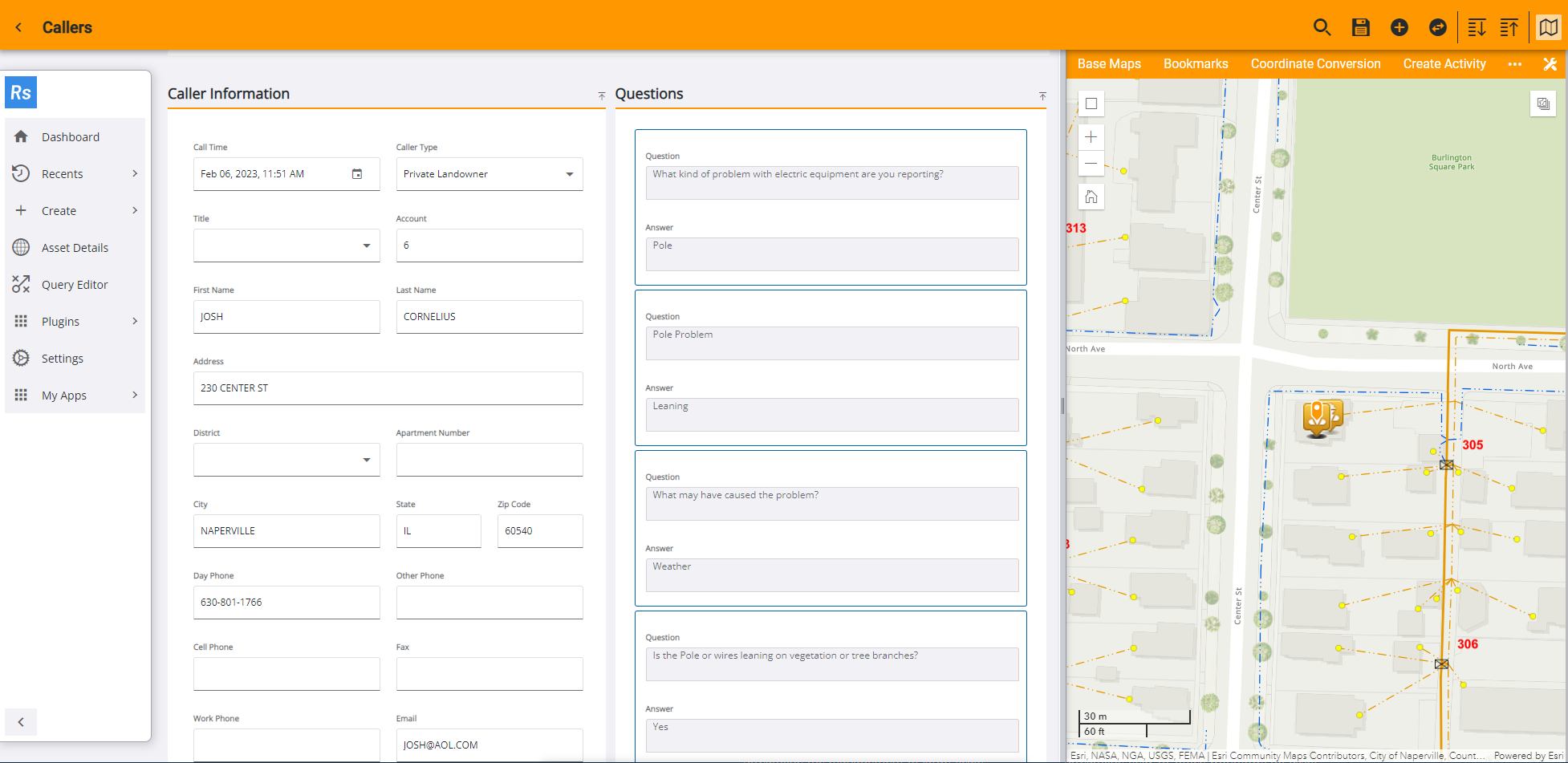Viewport: 1568px width, 763px height.
Task: Toggle the map panel icon in header
Action: coord(1548,27)
